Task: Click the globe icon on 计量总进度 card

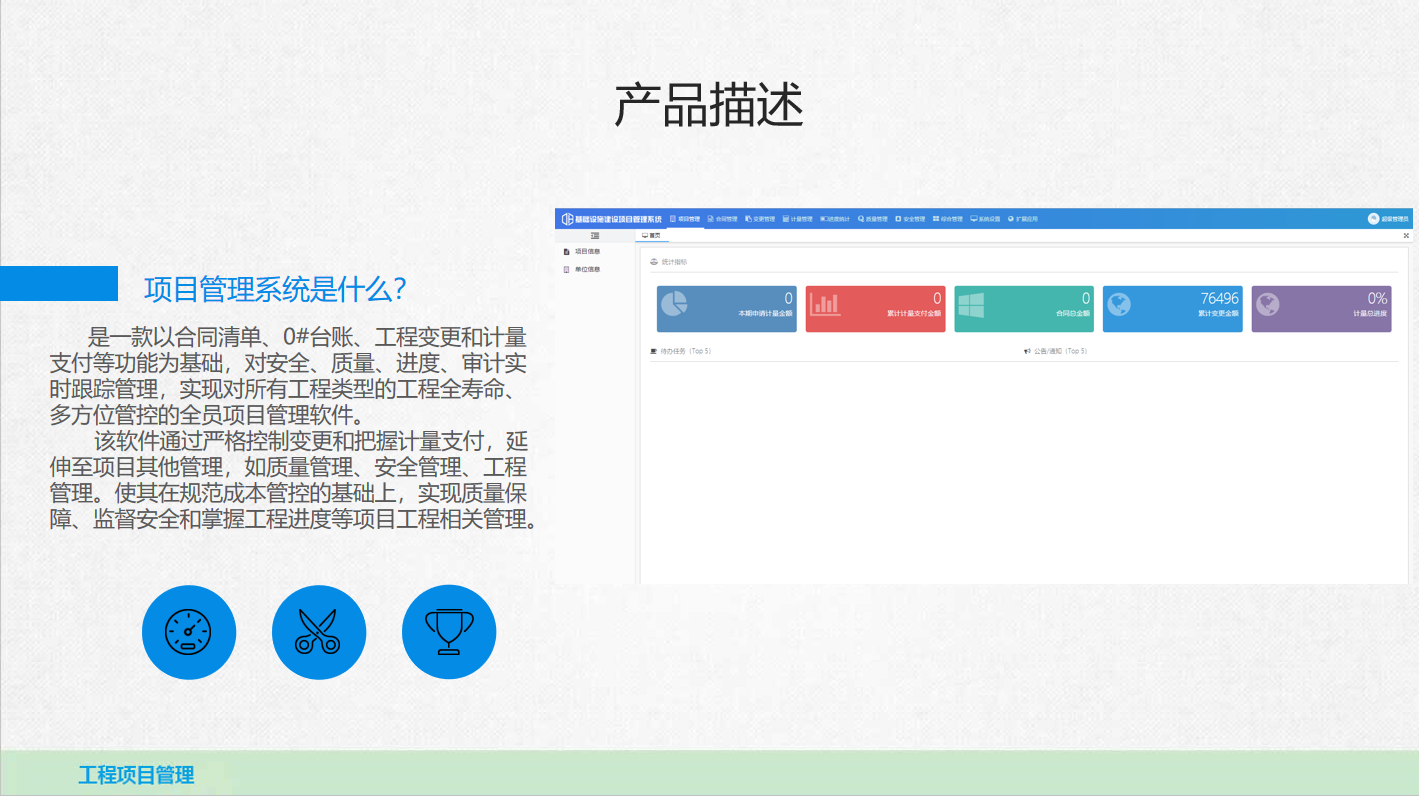Action: pos(1268,303)
